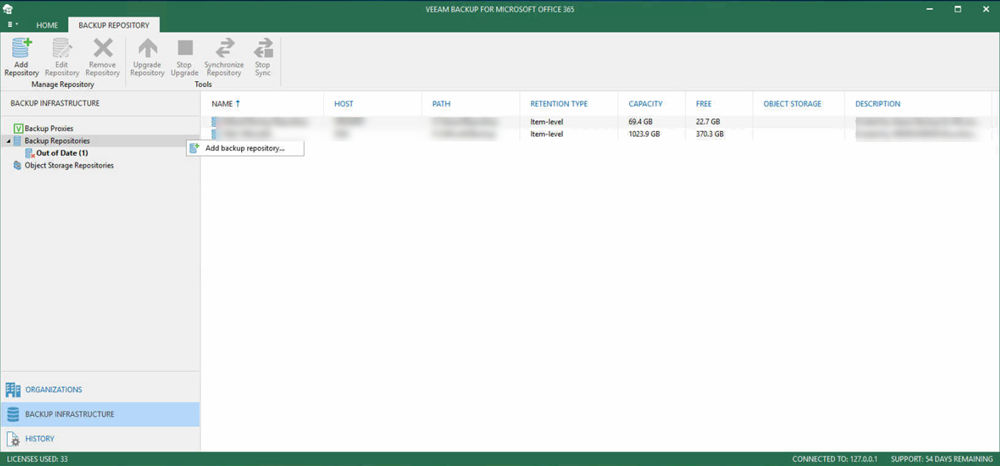Open the BACKUP INFRASTRUCTURE navigation pane
The width and height of the screenshot is (1000, 466).
pos(100,414)
